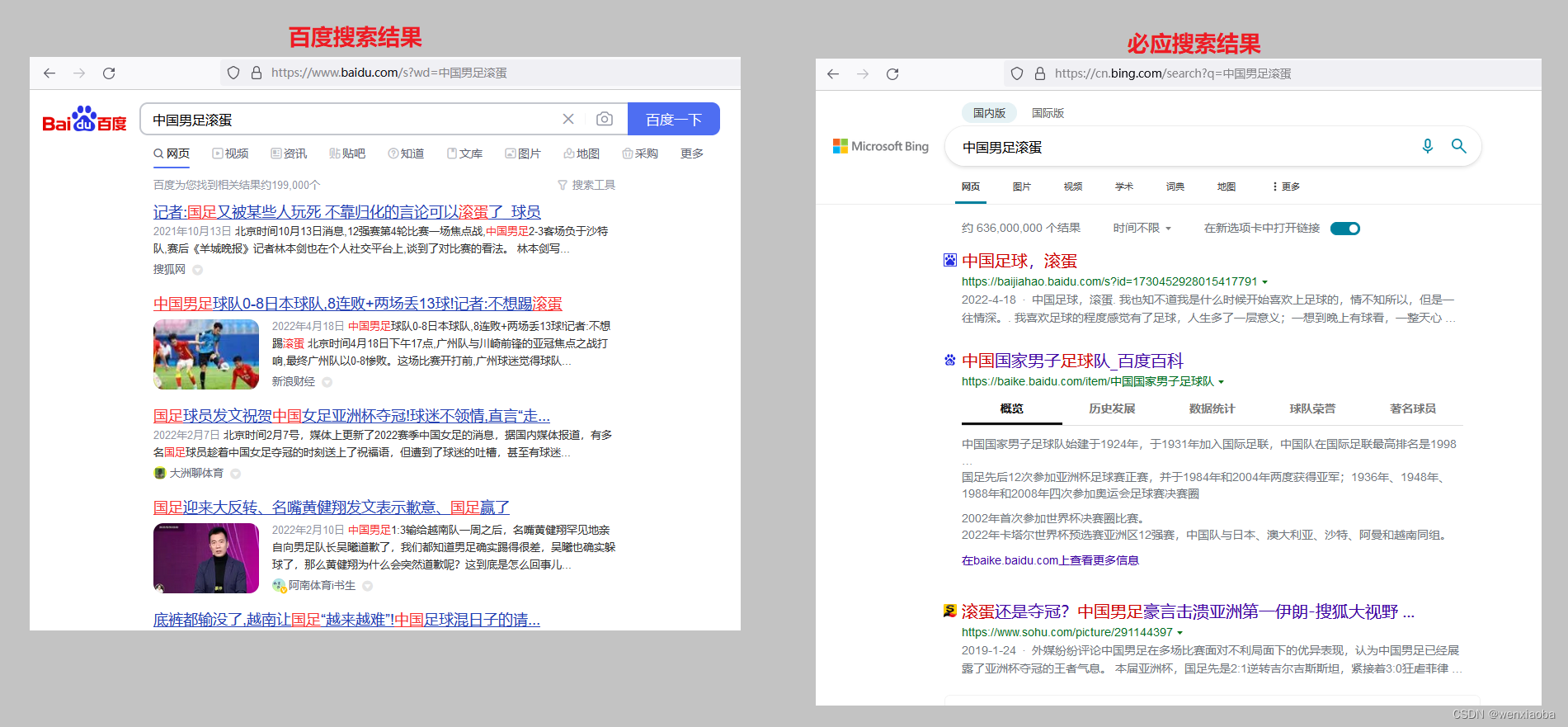Toggle 在新选项卡中打开链接 switch
Viewport: 1568px width, 727px height.
coord(1345,229)
